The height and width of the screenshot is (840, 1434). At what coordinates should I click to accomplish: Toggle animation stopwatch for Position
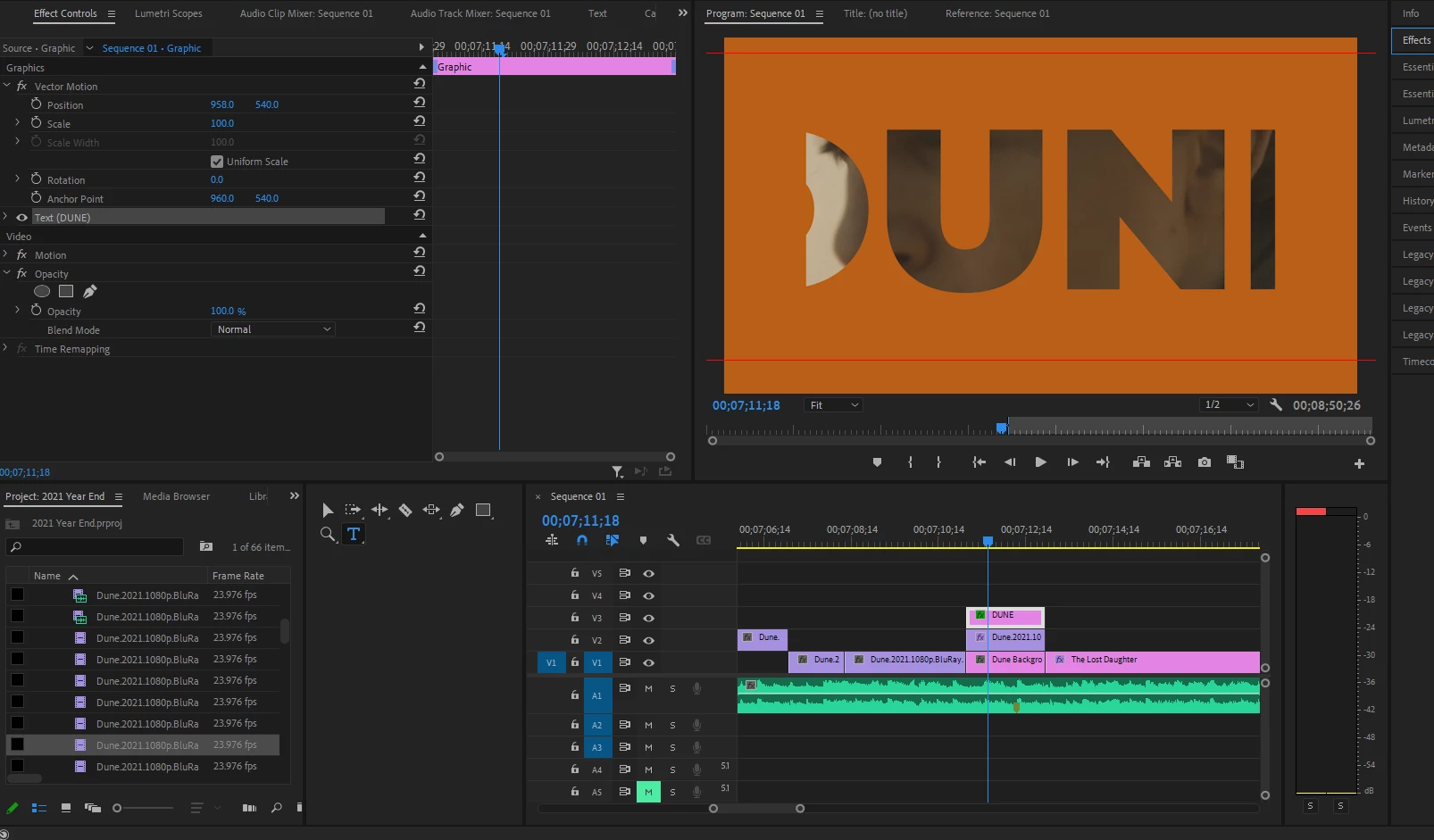click(x=36, y=104)
